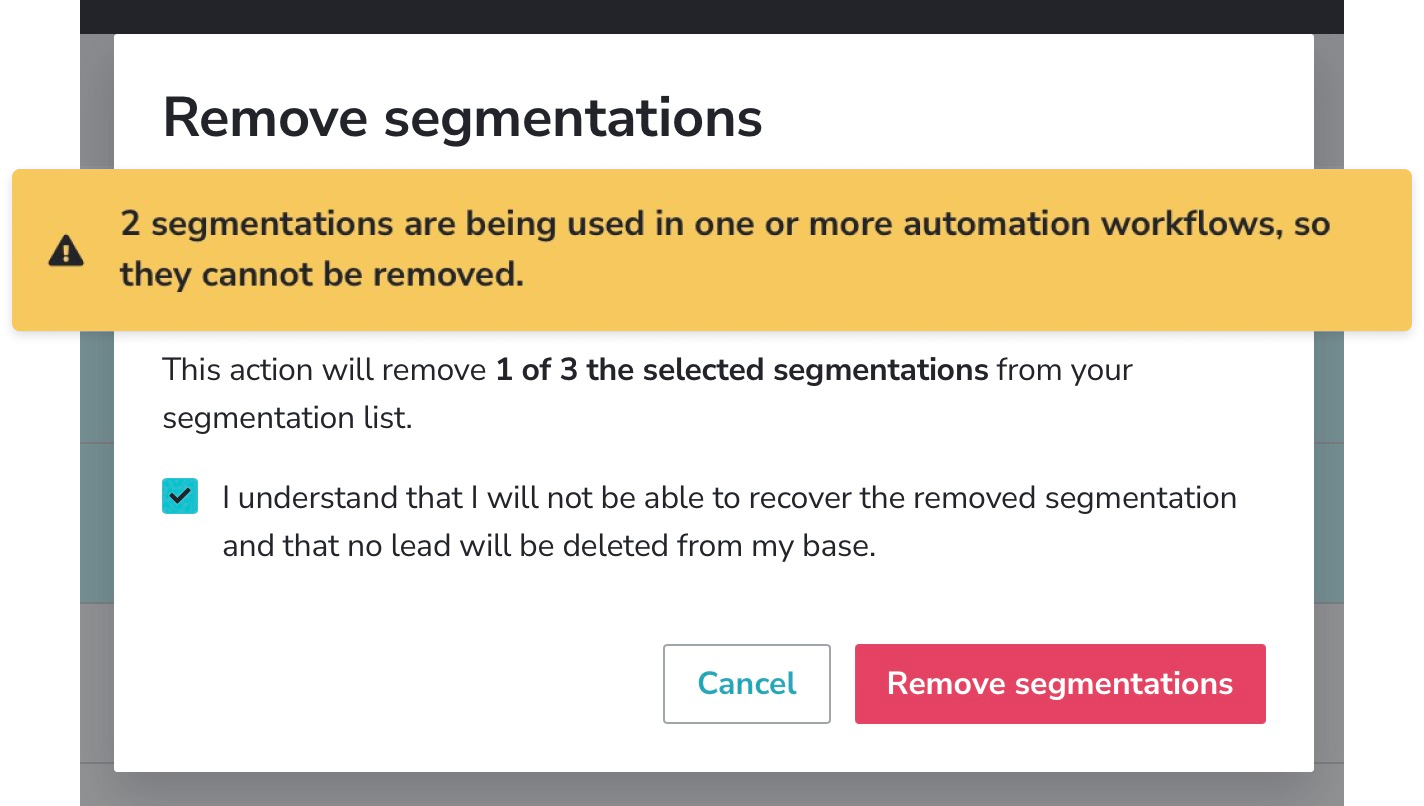
Task: Click the pink Remove segmentations action button
Action: 1059,683
